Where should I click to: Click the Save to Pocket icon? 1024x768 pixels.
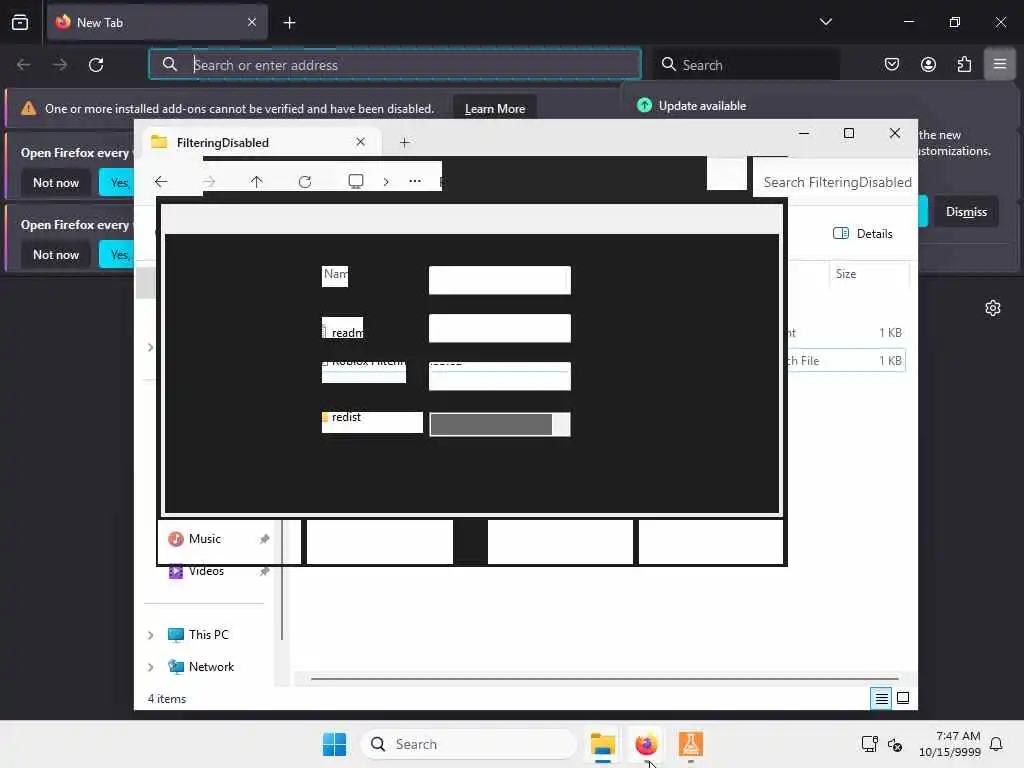point(891,64)
